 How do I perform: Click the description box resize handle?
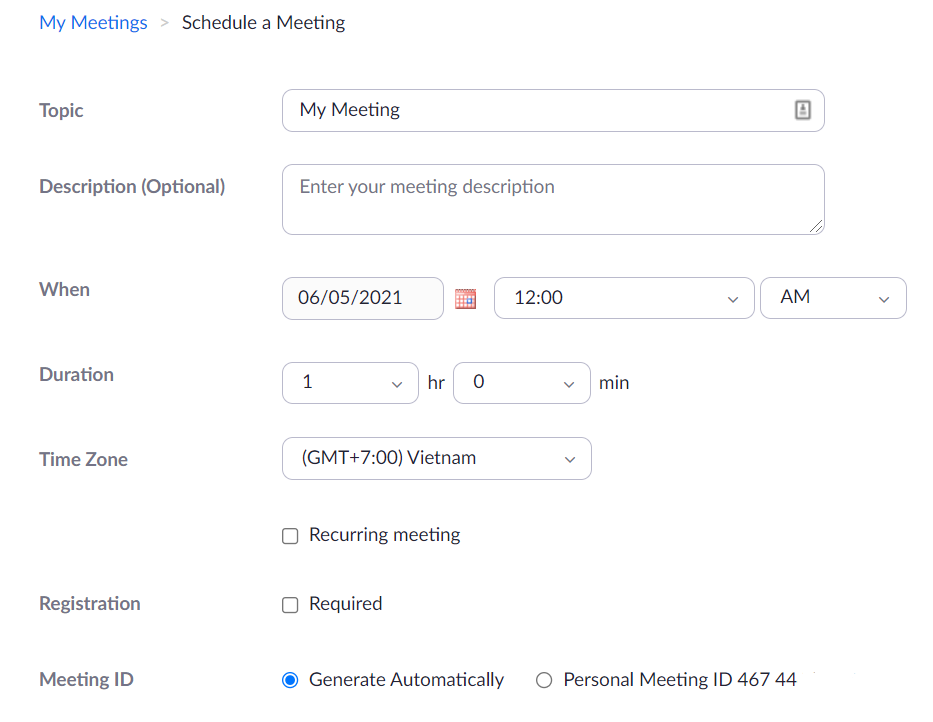point(816,226)
